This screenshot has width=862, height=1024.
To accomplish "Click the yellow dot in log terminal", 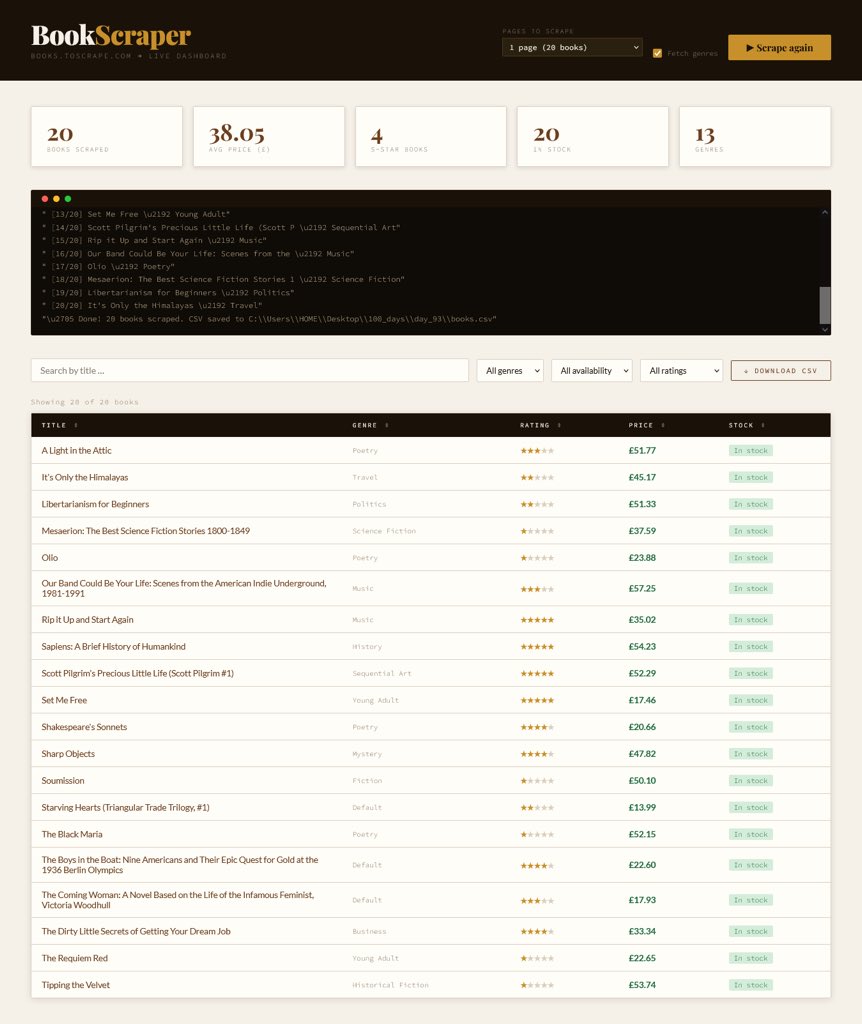I will pyautogui.click(x=56, y=199).
